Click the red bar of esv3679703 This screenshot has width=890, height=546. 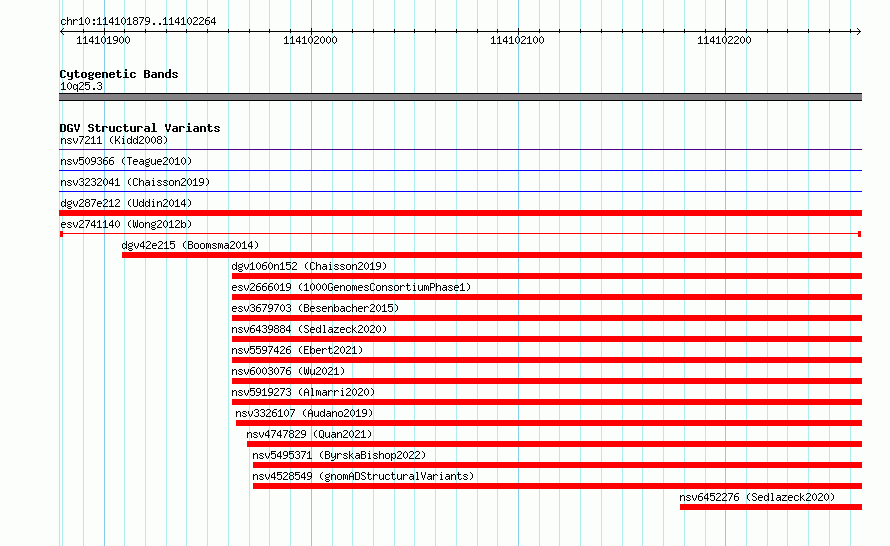pyautogui.click(x=547, y=318)
